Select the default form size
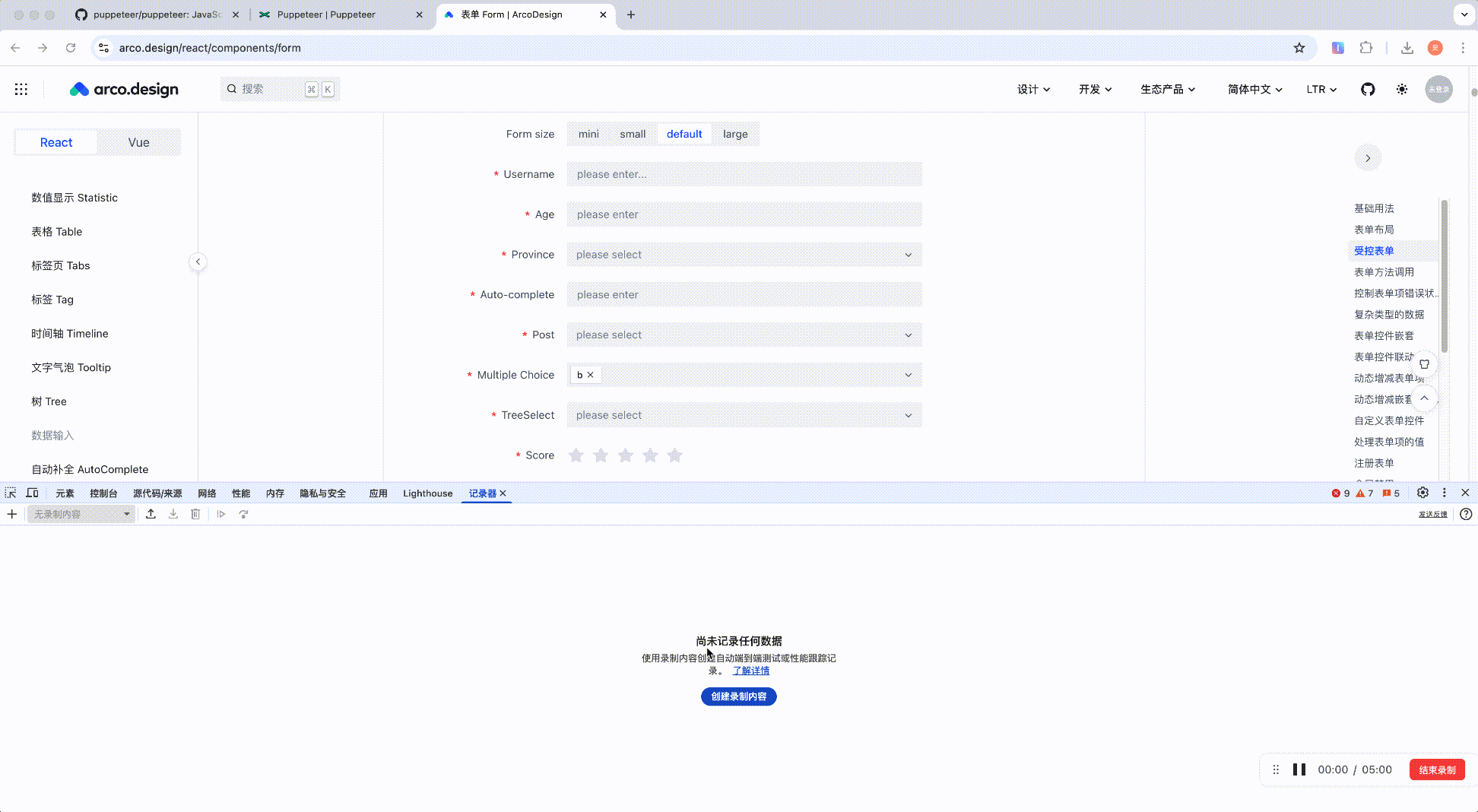 click(684, 134)
